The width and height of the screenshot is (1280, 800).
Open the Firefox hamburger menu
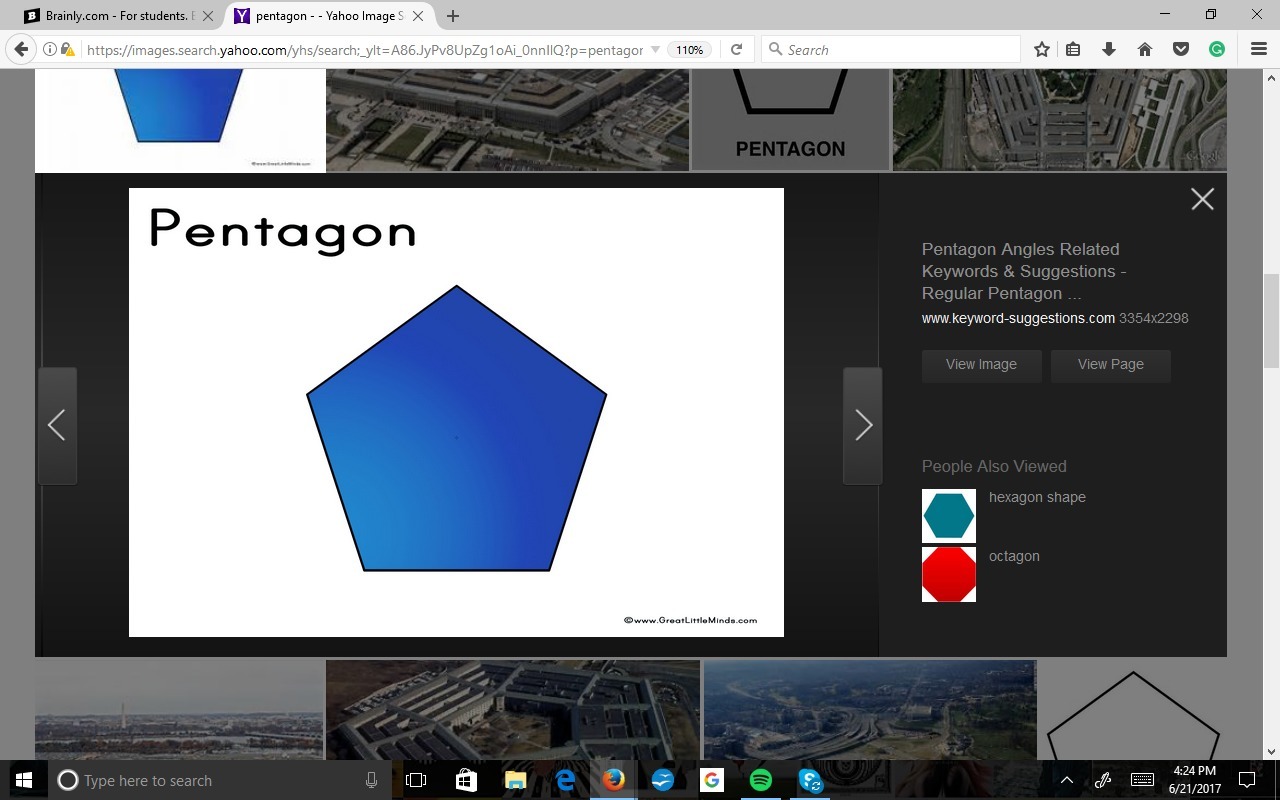pyautogui.click(x=1259, y=49)
